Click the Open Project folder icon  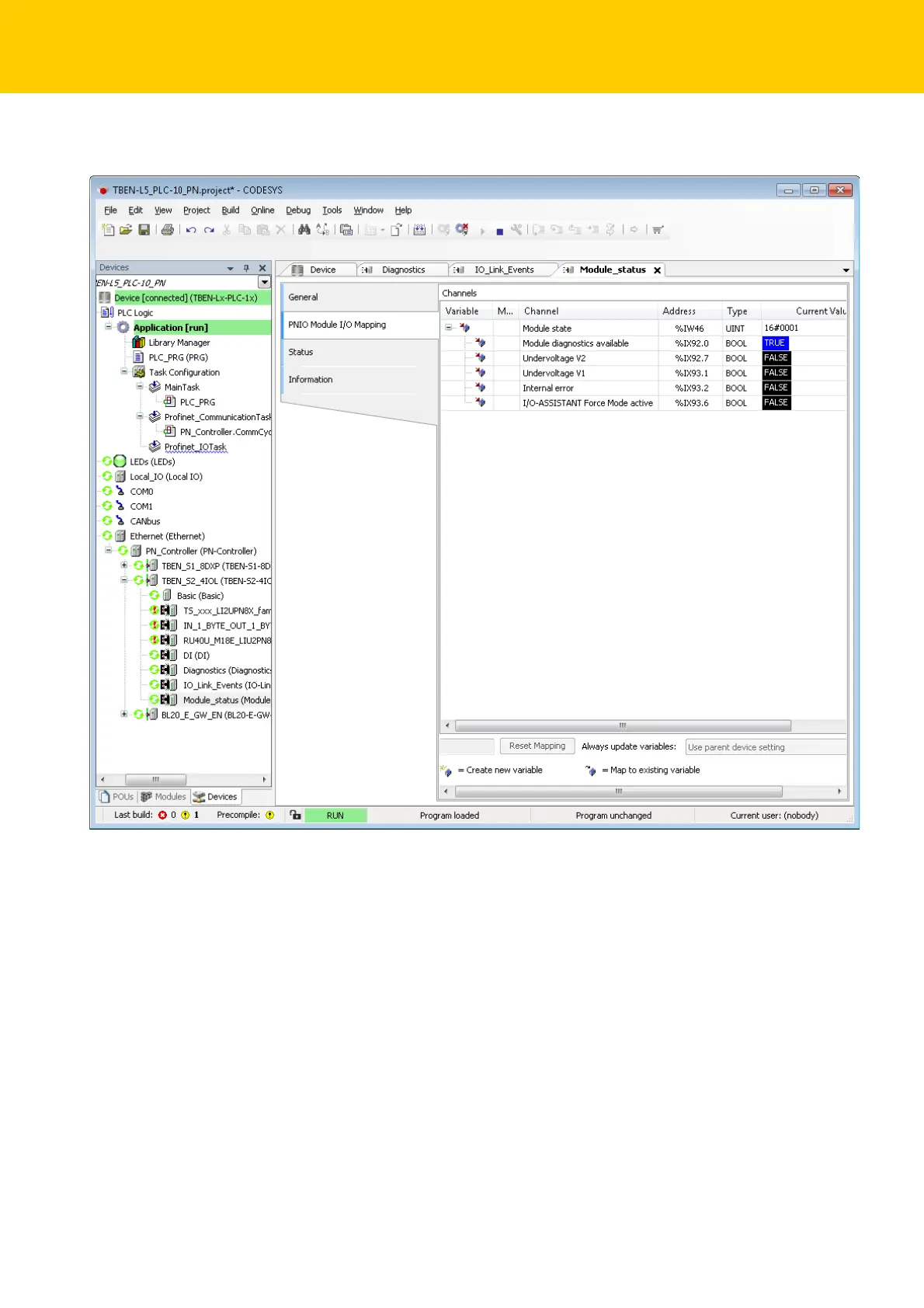[x=126, y=230]
